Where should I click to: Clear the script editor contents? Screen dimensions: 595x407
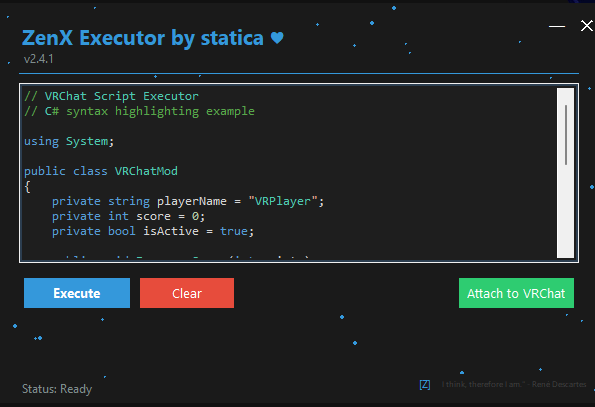[x=187, y=293]
